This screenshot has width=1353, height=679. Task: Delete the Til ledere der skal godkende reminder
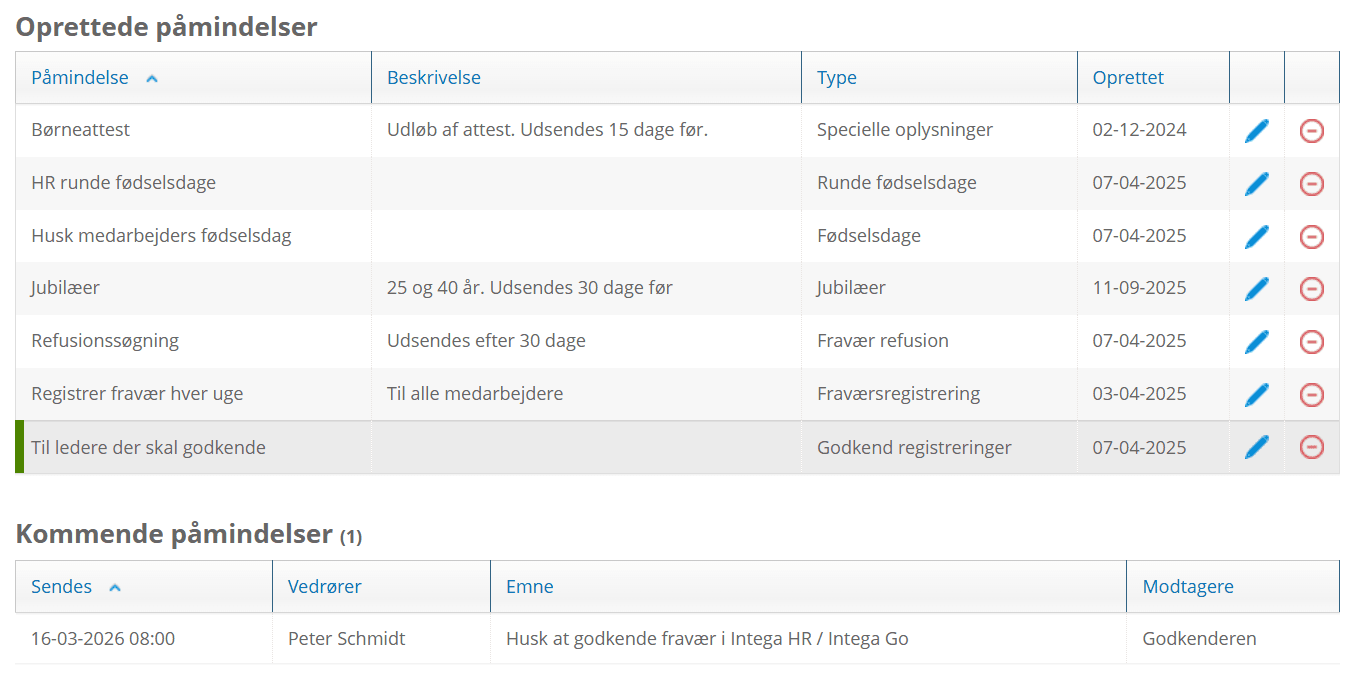pyautogui.click(x=1311, y=447)
